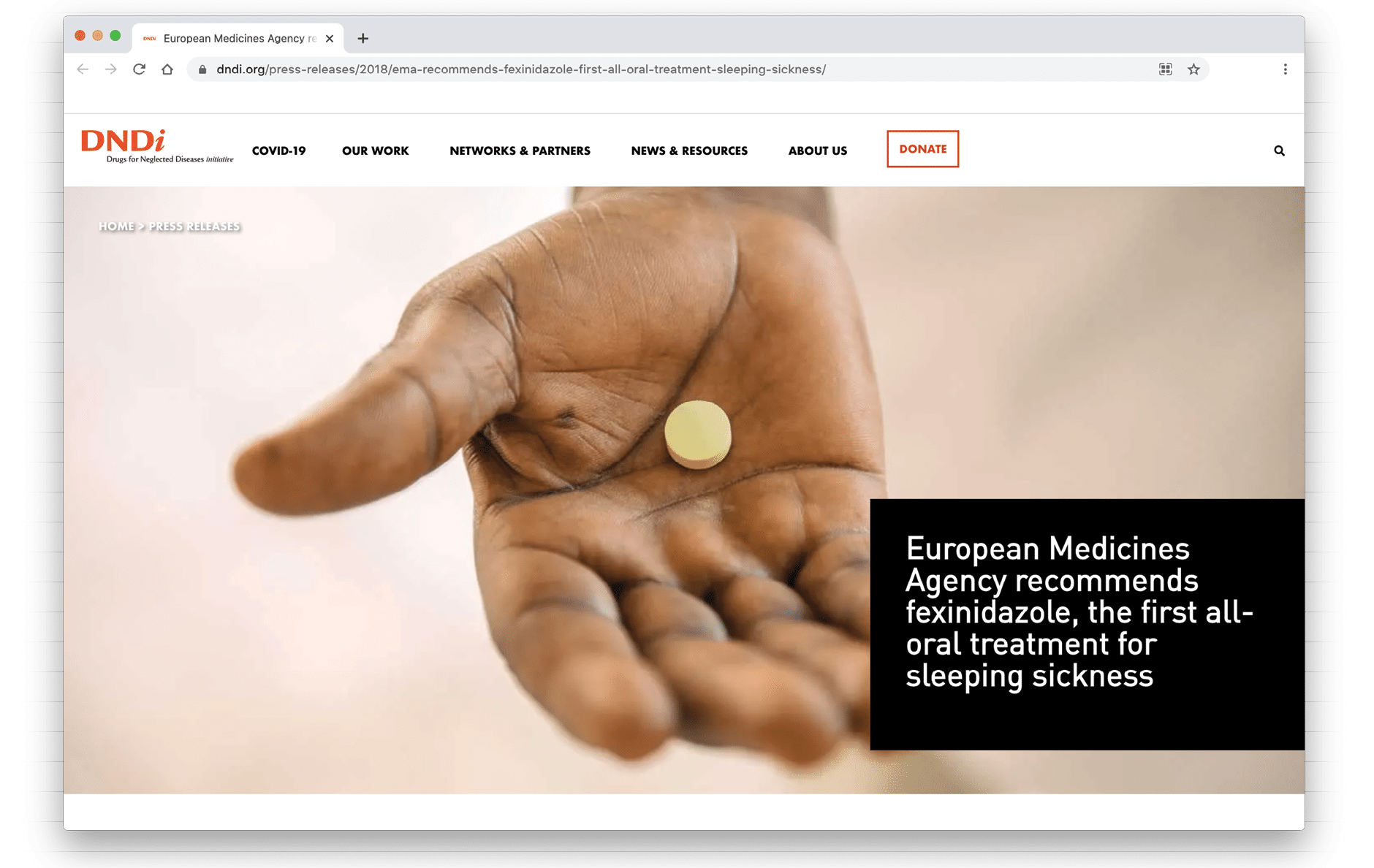The image size is (1374, 868).
Task: Open the OUR WORK menu
Action: tap(376, 151)
